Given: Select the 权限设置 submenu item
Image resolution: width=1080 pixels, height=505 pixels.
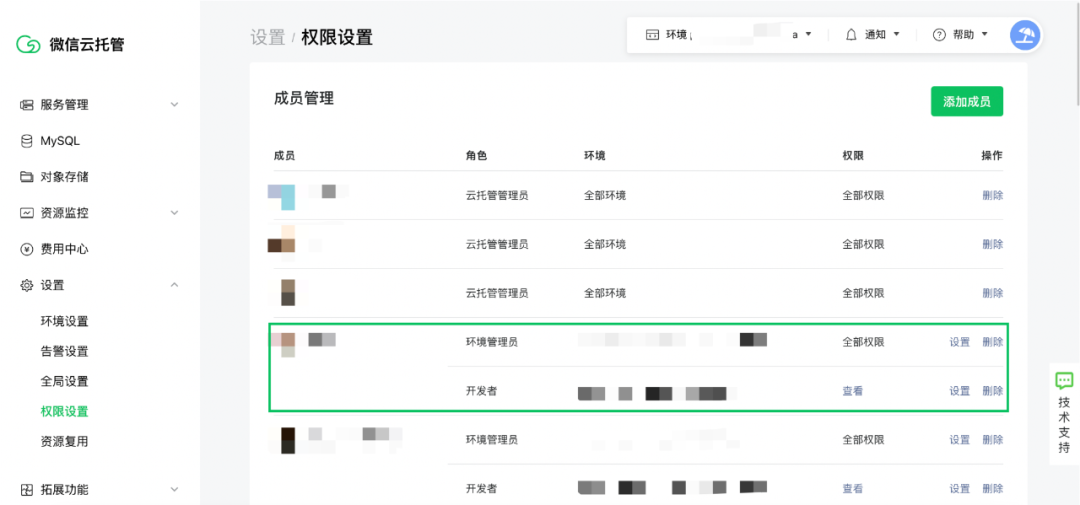Looking at the screenshot, I should tap(65, 411).
